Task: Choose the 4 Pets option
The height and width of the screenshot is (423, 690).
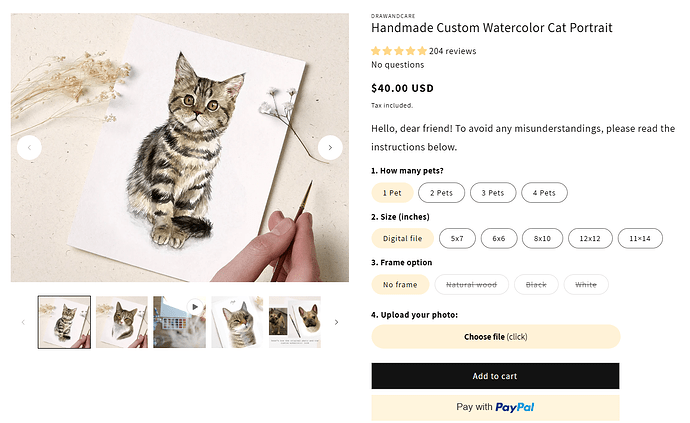Action: point(544,193)
